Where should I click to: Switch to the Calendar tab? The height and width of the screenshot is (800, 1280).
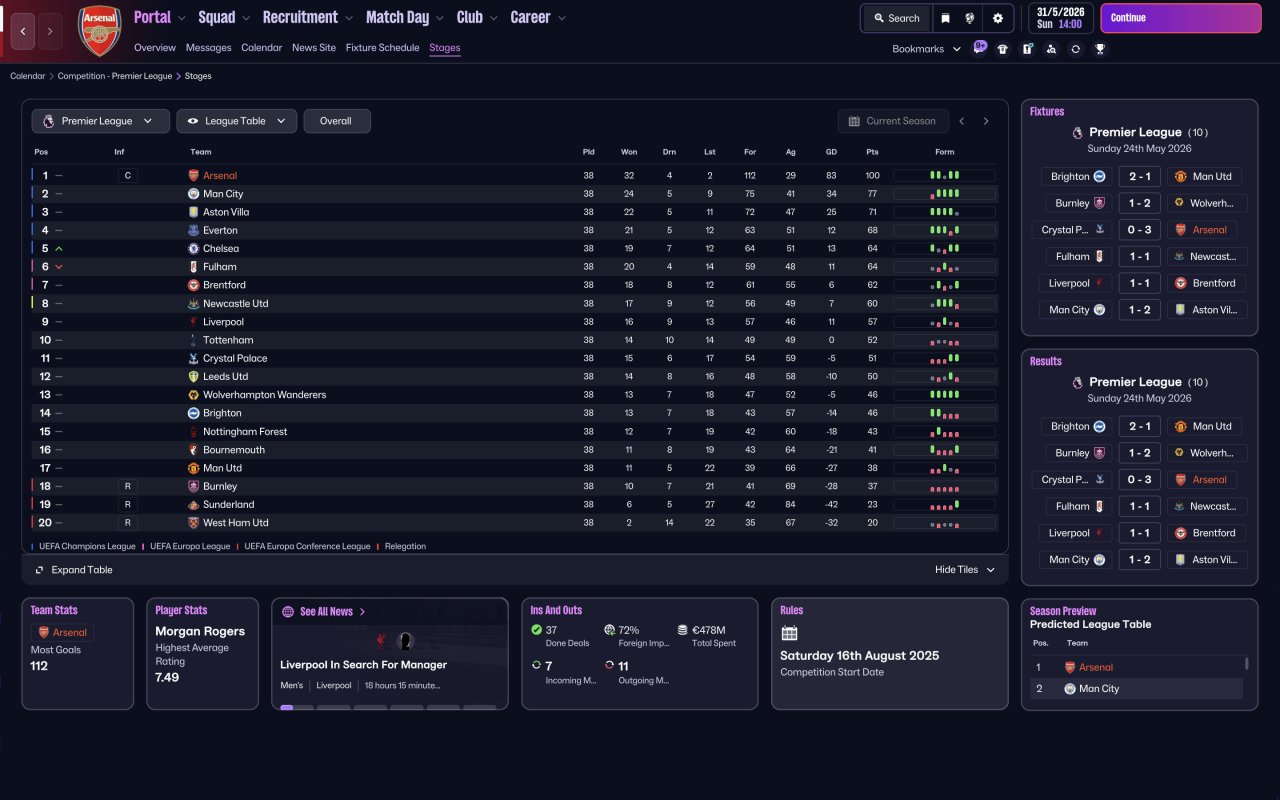[x=262, y=48]
